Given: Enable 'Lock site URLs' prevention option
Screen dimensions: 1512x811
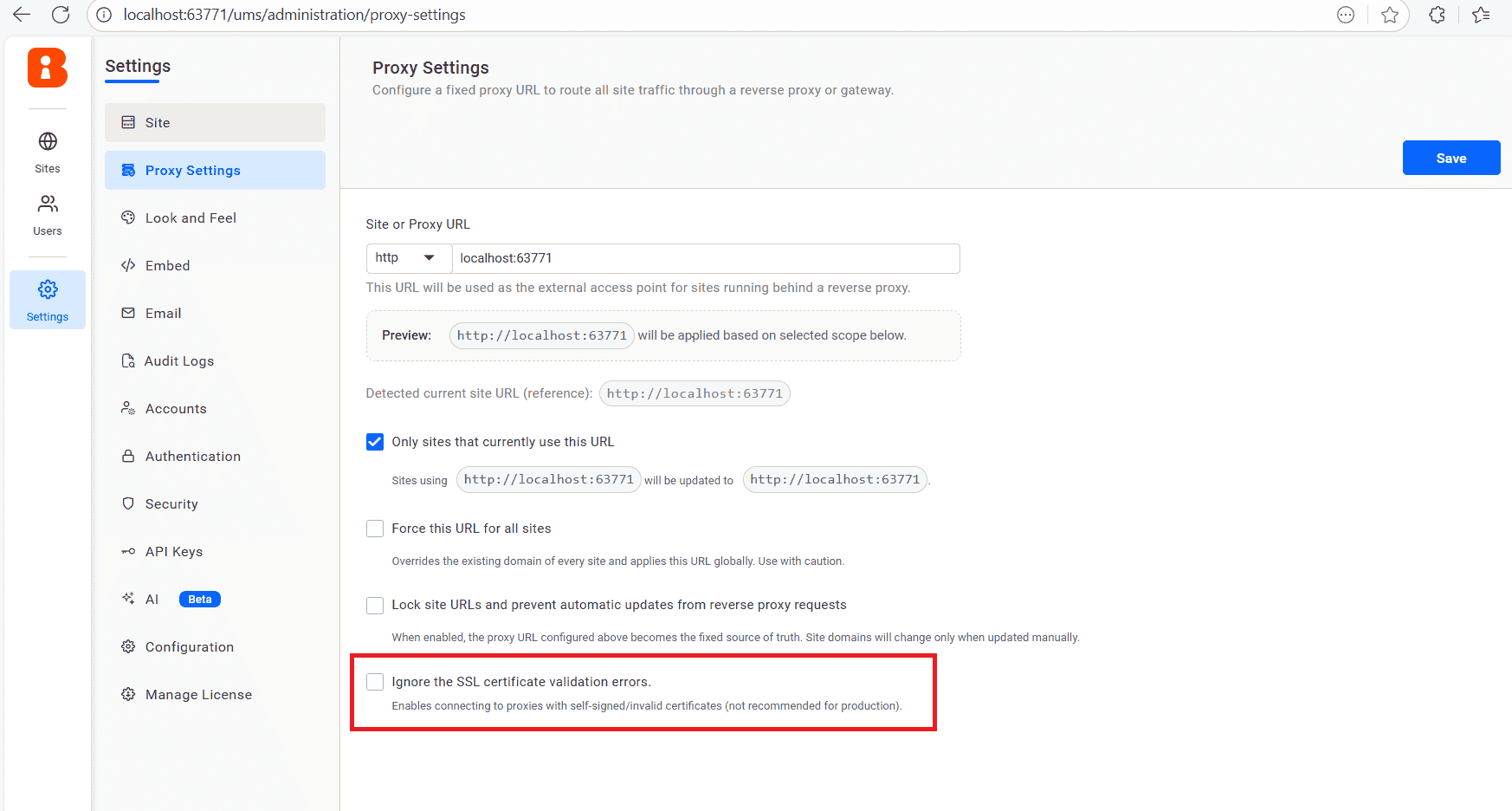Looking at the screenshot, I should tap(374, 605).
